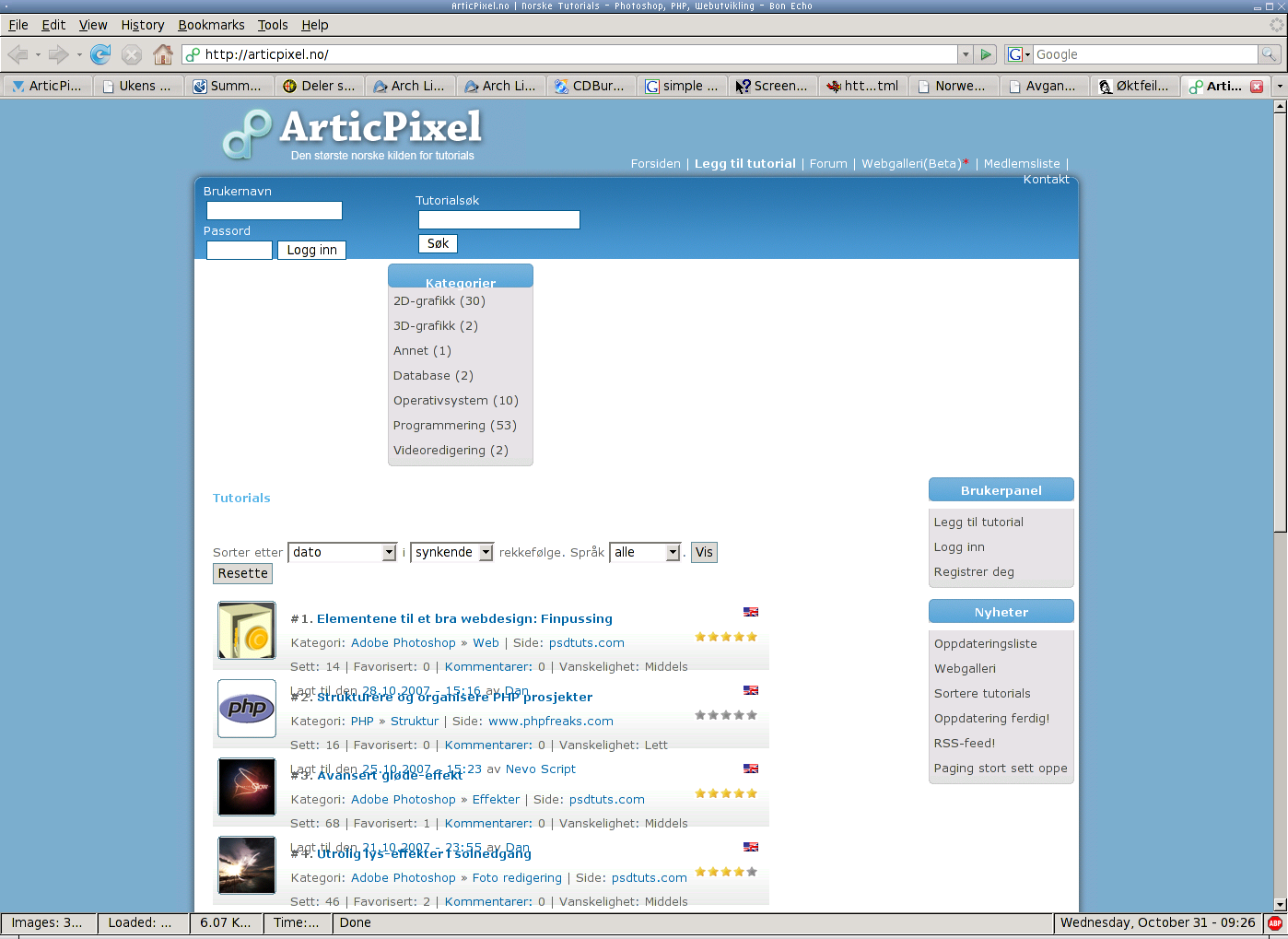
Task: Click the Logg inn button
Action: click(x=312, y=250)
